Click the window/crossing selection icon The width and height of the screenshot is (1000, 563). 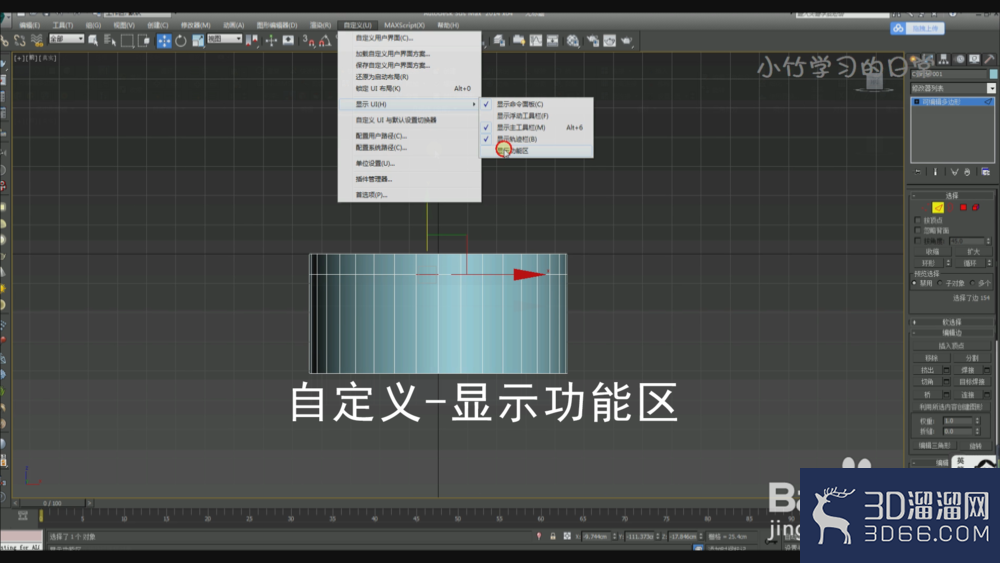144,41
